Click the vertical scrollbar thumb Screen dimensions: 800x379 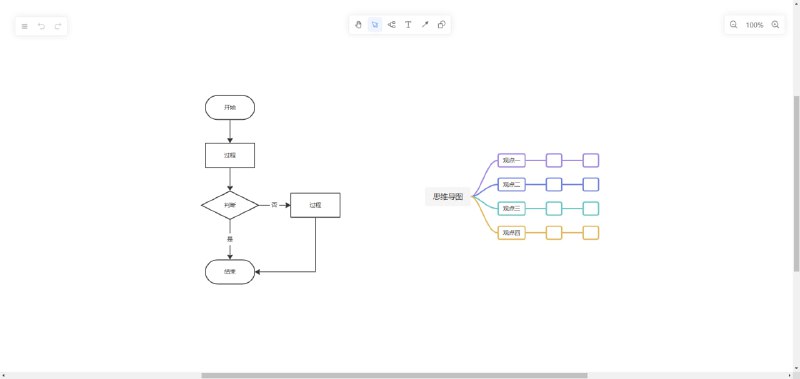tap(796, 184)
